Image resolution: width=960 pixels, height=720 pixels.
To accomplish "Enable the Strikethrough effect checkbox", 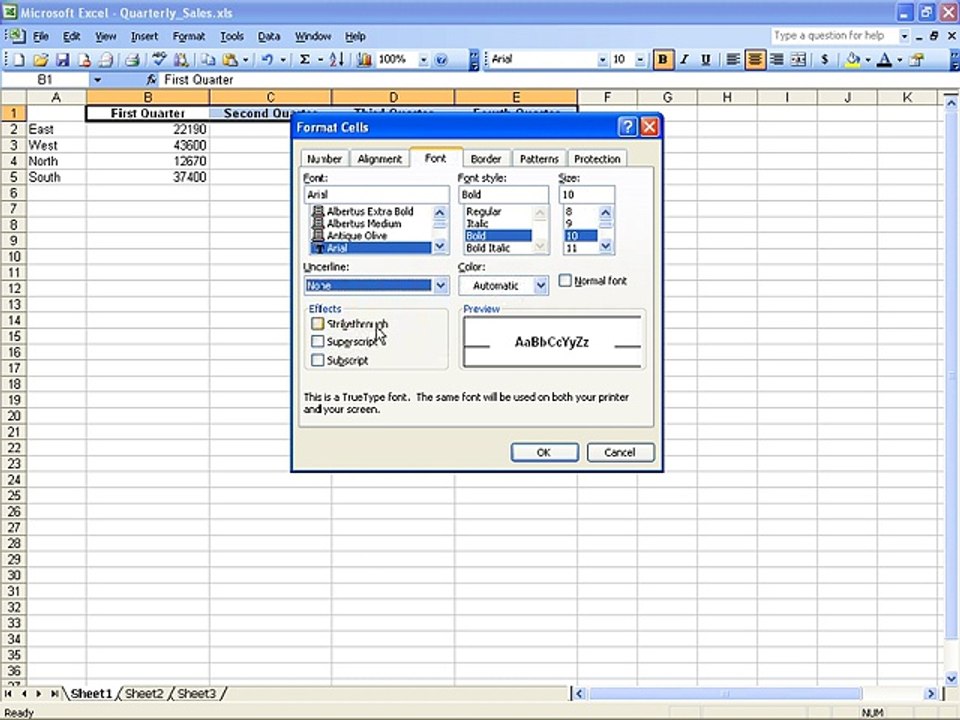I will [x=317, y=323].
